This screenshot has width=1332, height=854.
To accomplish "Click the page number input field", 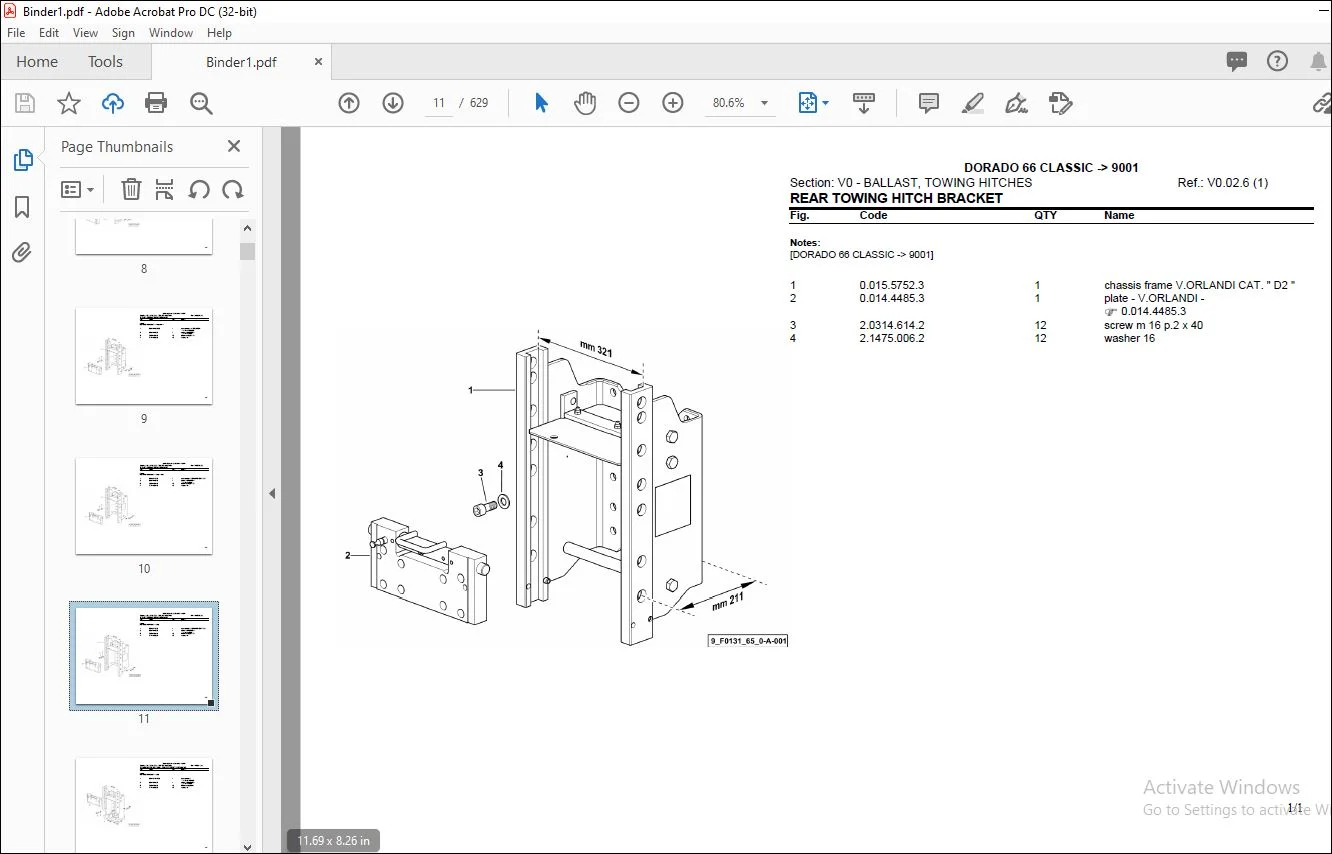I will pyautogui.click(x=439, y=103).
